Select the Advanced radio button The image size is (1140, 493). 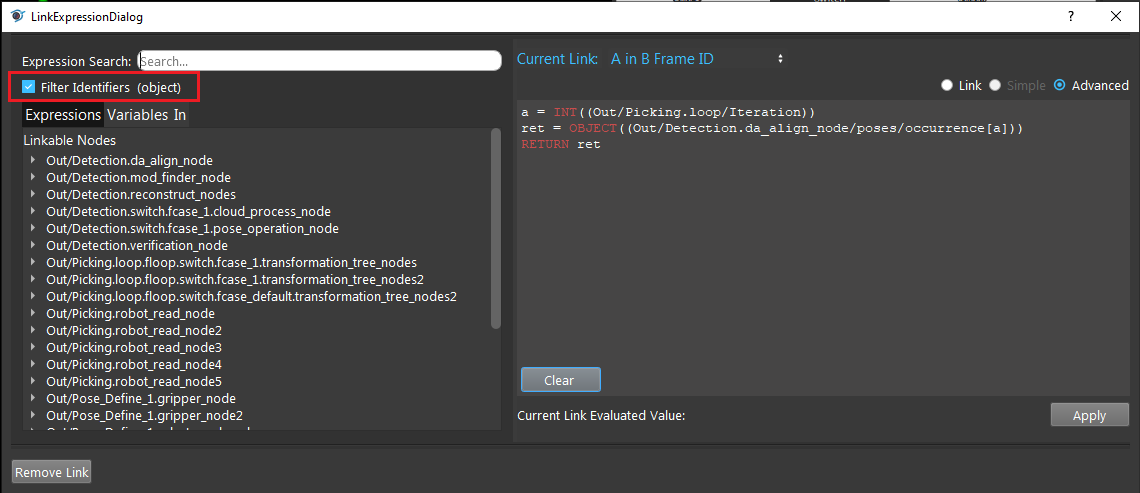pos(1059,85)
